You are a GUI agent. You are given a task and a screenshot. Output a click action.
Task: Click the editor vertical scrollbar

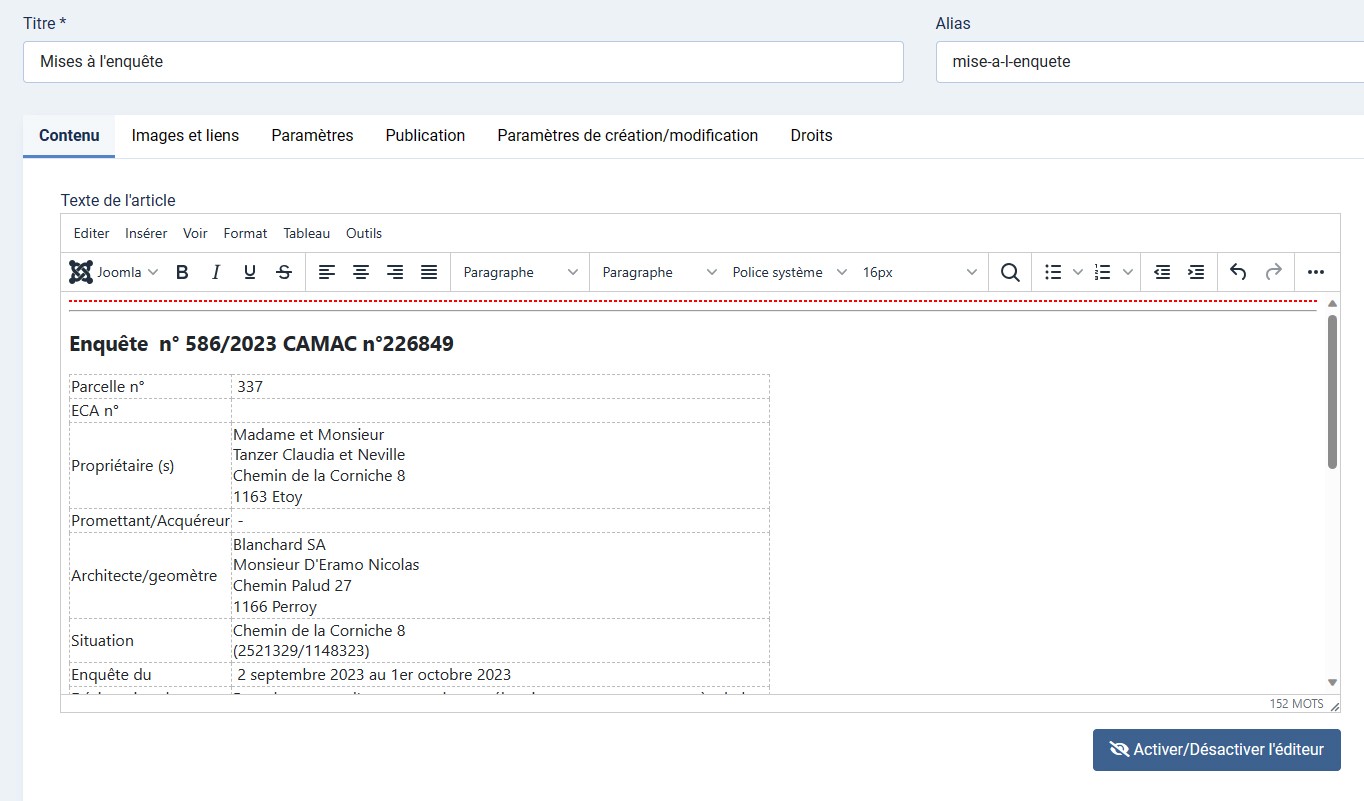tap(1332, 391)
